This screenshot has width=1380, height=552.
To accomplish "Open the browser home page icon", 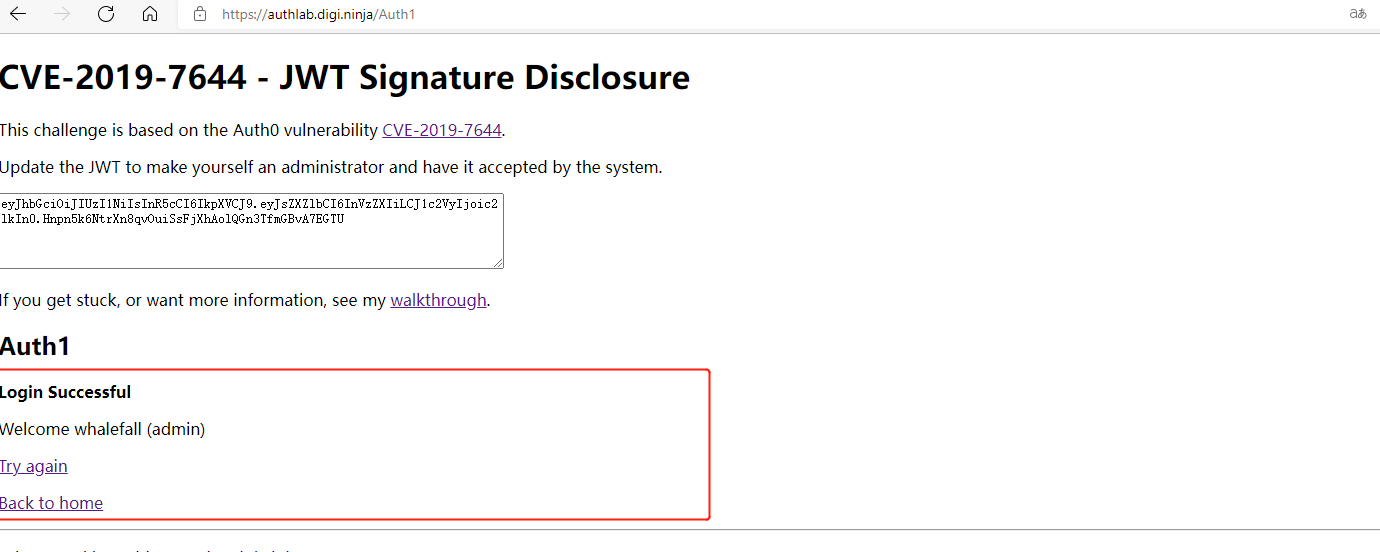I will [150, 14].
